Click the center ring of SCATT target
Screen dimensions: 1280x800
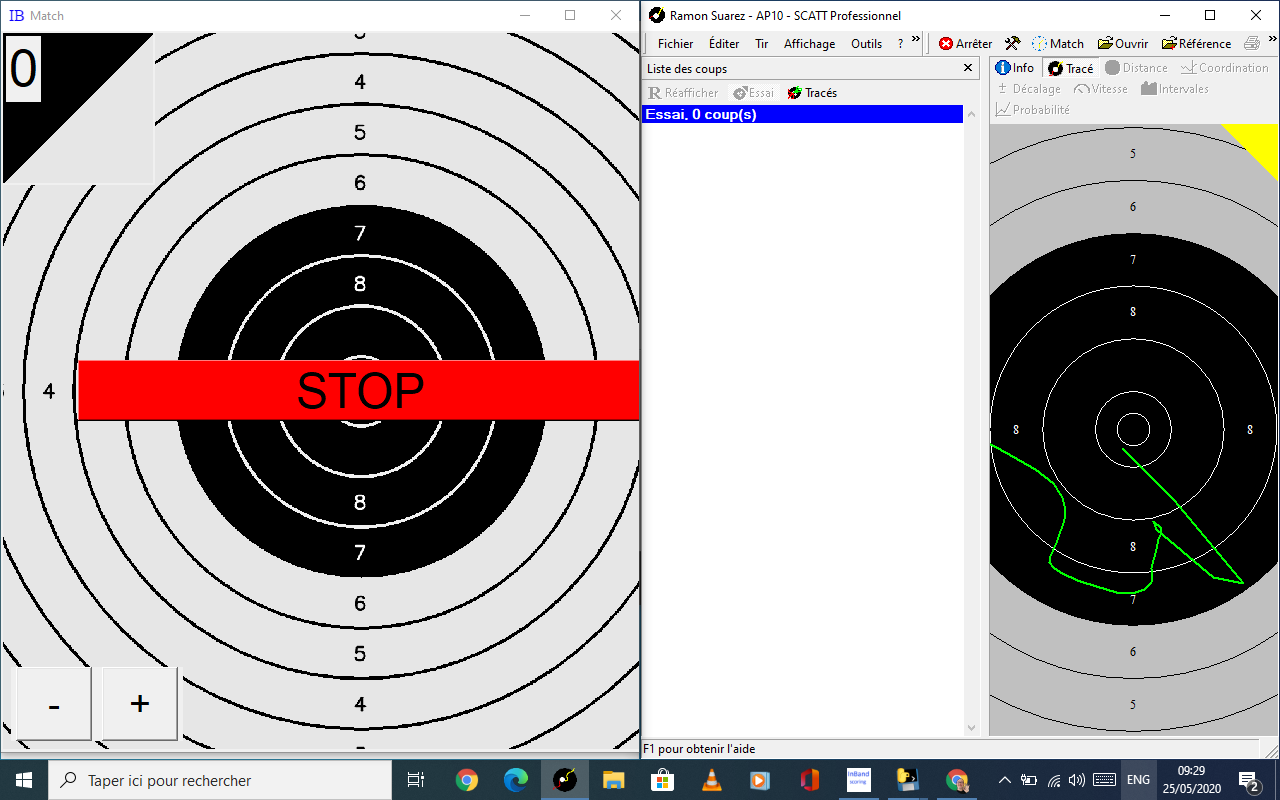click(1133, 430)
